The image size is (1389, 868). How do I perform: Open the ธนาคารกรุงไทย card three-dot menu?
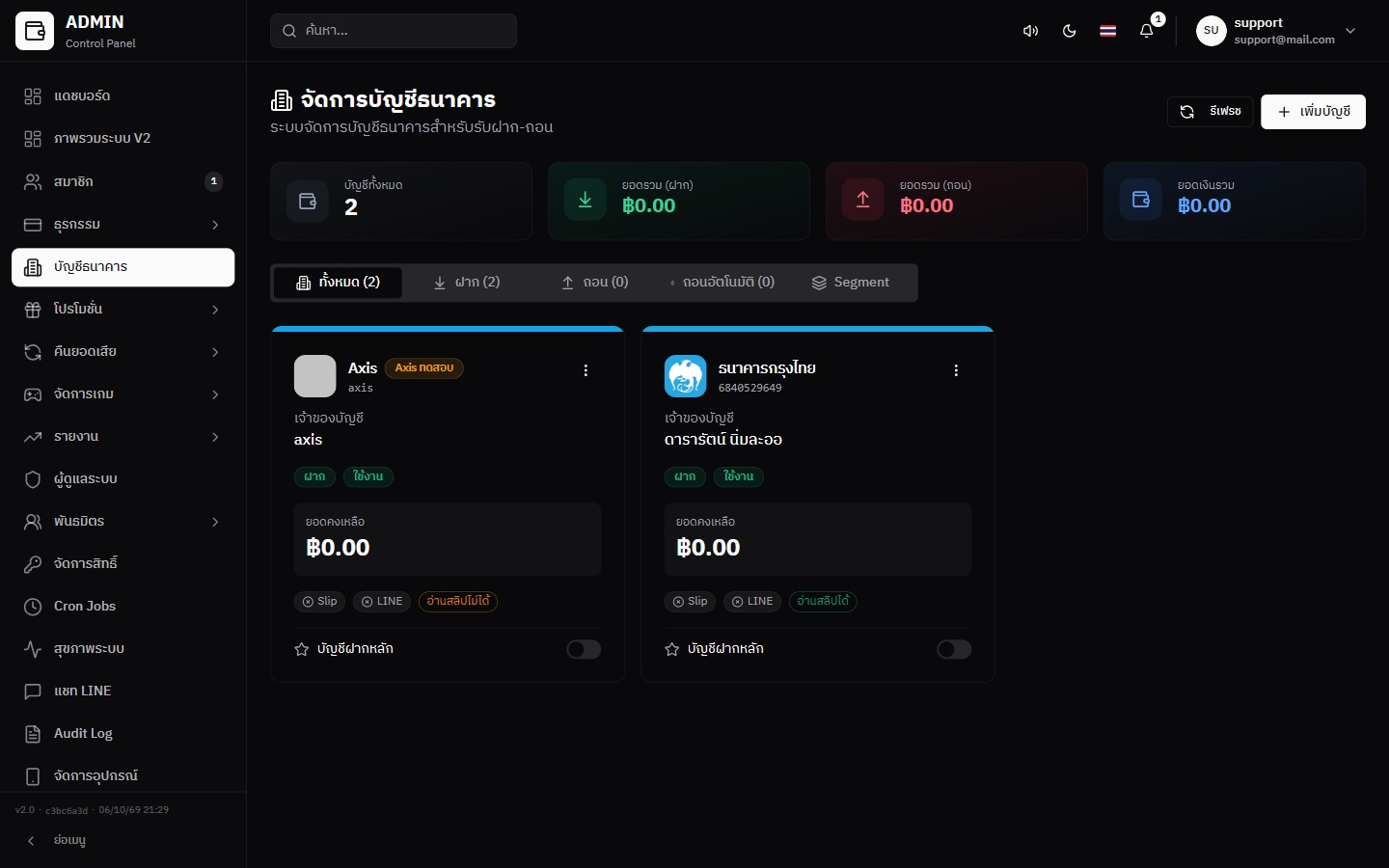(x=956, y=370)
